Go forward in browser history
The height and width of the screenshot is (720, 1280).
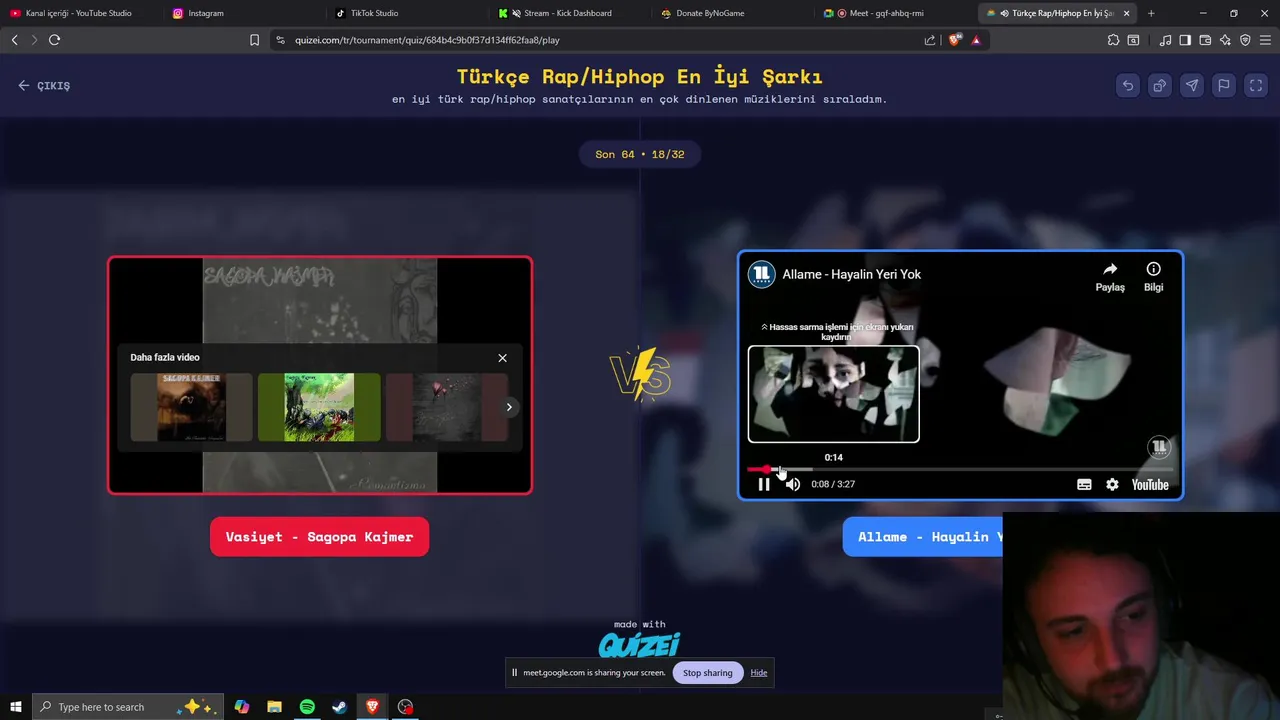click(x=34, y=40)
